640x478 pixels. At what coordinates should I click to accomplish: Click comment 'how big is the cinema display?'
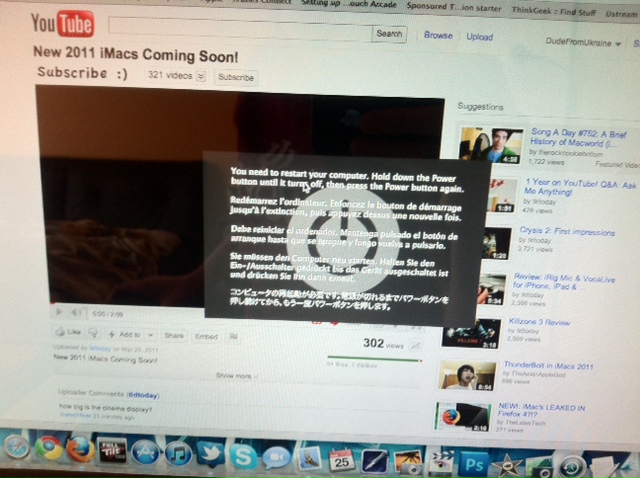105,408
